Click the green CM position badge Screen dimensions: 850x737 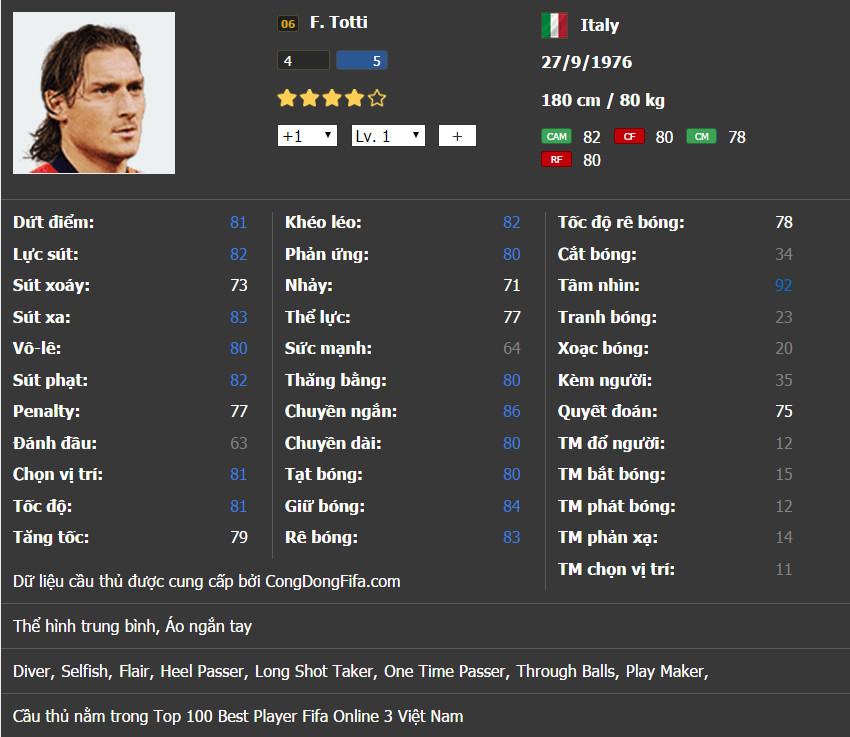tap(701, 137)
